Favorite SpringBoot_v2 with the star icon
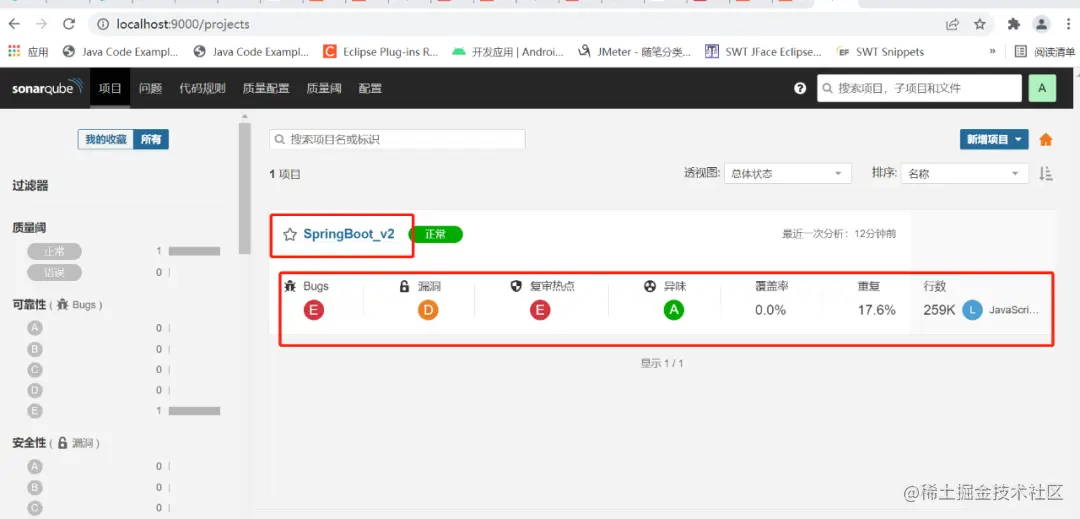Image resolution: width=1080 pixels, height=519 pixels. pyautogui.click(x=290, y=235)
